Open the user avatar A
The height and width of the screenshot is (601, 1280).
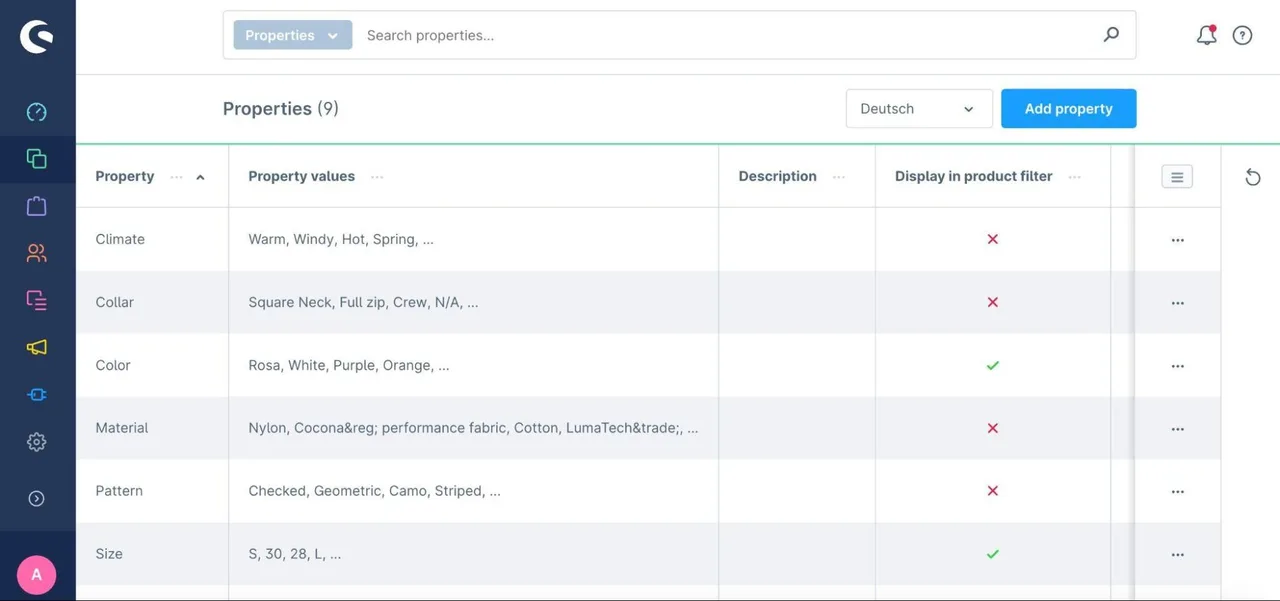(37, 575)
